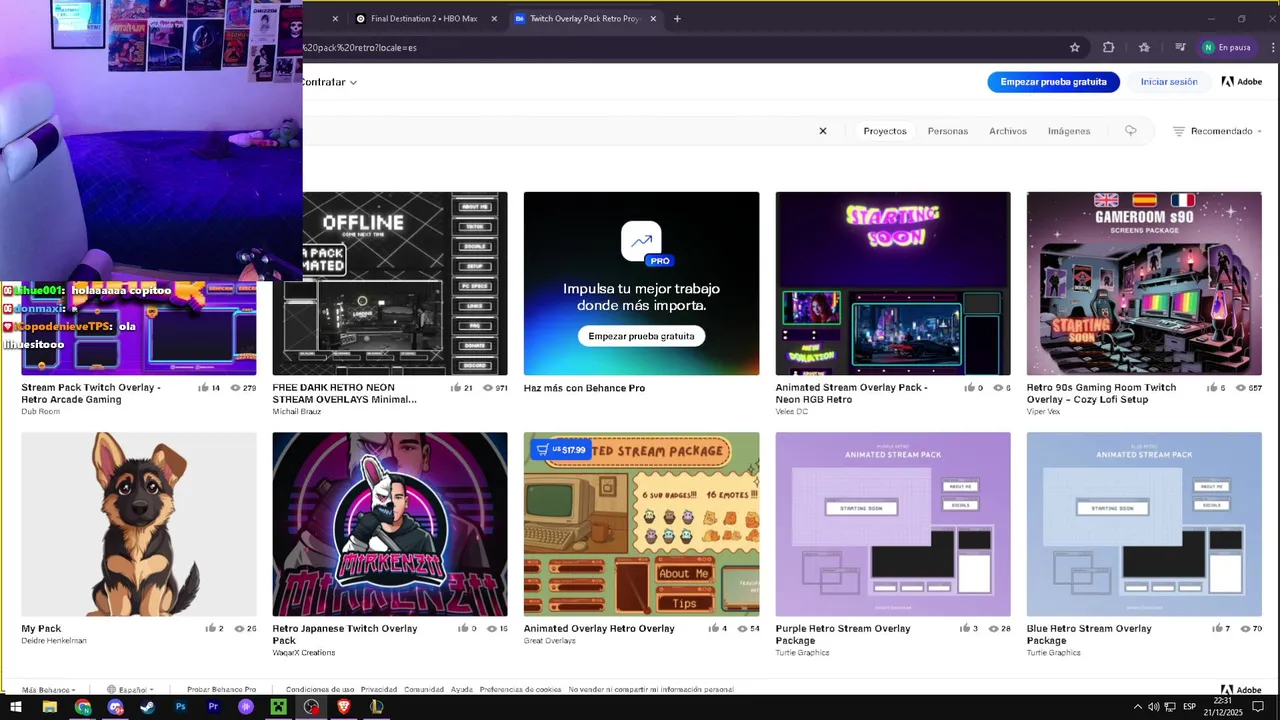Screen dimensions: 1280x720
Task: Open Windows Start menu
Action: [x=16, y=707]
